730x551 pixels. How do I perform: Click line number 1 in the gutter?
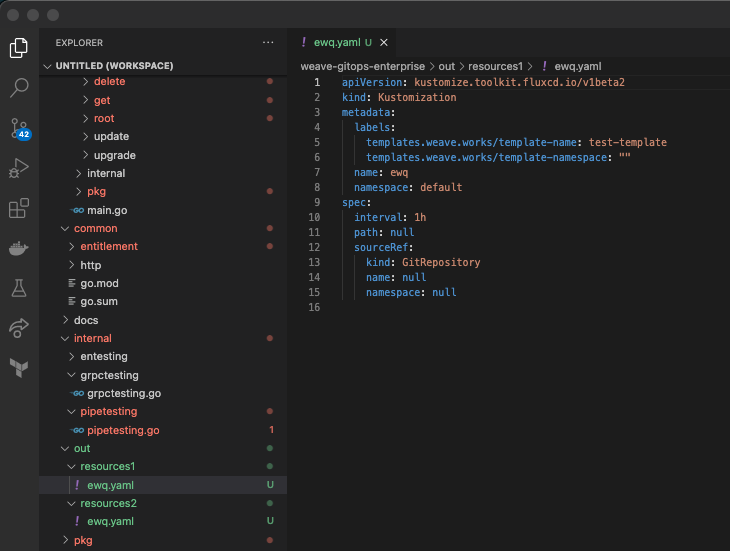click(x=317, y=82)
